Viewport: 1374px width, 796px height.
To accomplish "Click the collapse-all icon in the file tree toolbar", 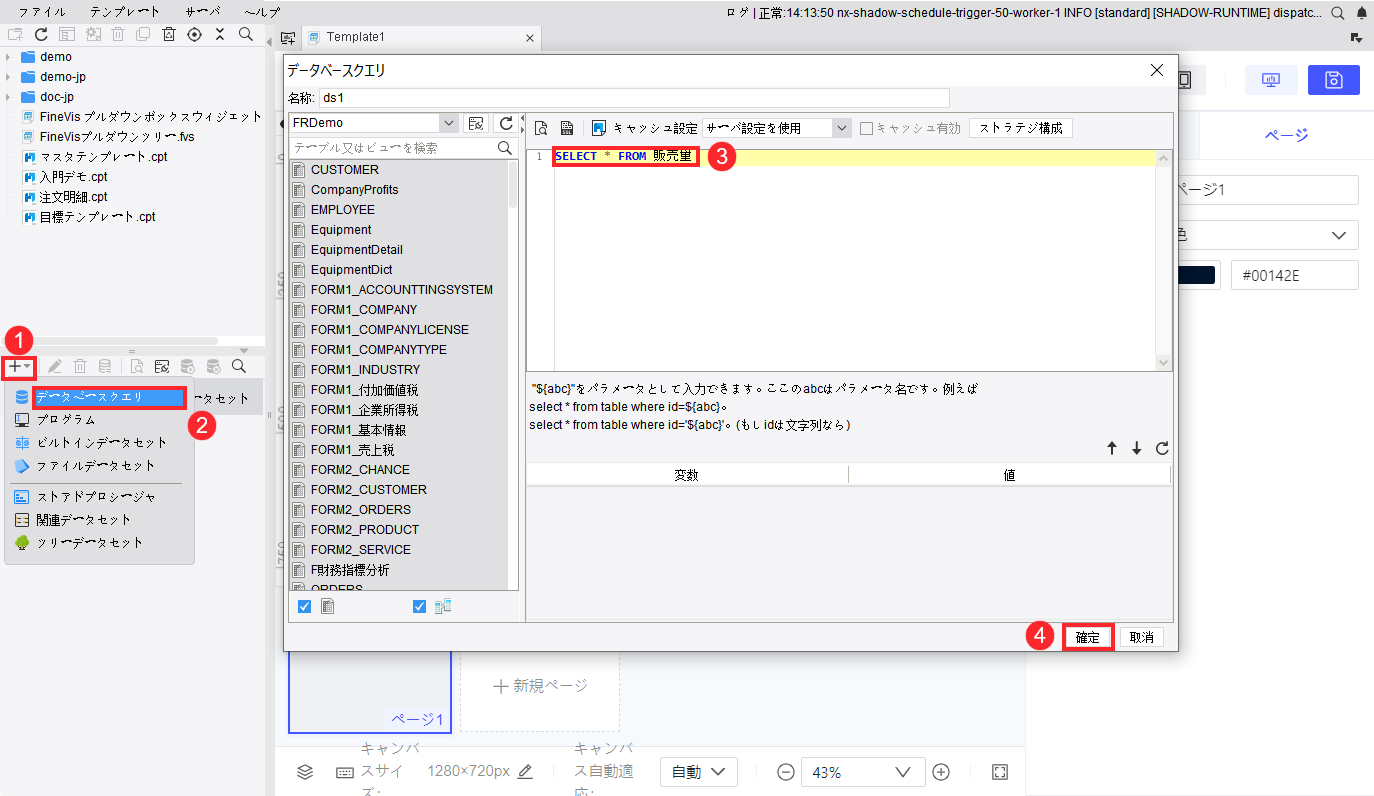I will (x=220, y=34).
